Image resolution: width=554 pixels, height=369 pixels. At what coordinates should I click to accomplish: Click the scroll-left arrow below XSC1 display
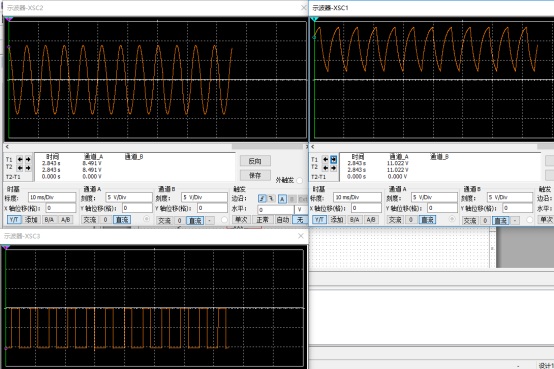click(312, 146)
